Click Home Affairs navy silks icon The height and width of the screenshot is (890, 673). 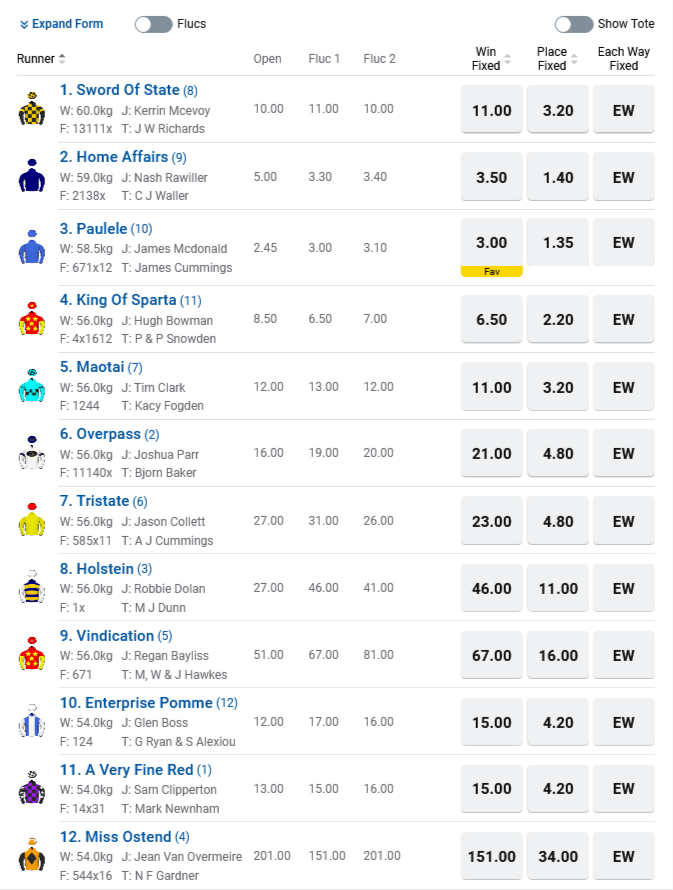coord(32,176)
